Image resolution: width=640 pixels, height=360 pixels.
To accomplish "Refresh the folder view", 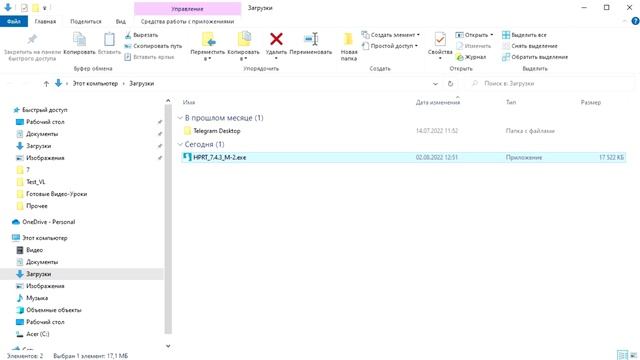I will (x=450, y=84).
